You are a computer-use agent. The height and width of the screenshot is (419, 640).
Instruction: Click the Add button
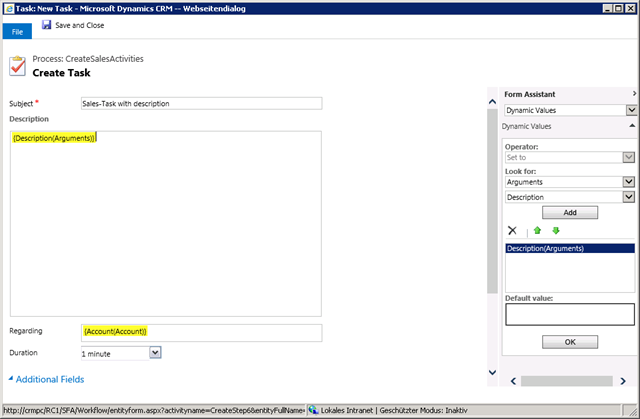[570, 213]
